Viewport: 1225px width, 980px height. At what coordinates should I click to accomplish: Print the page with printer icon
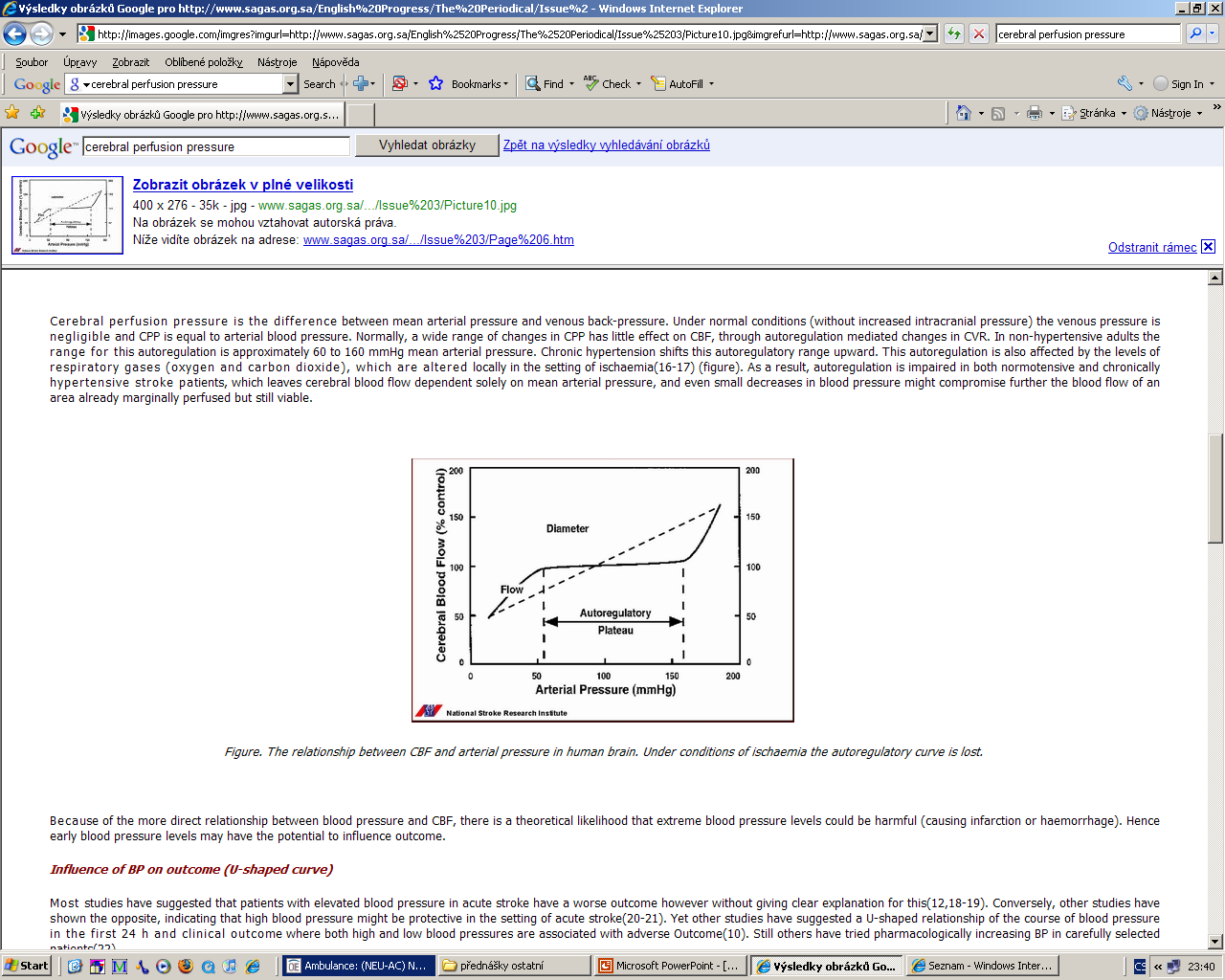[1034, 113]
